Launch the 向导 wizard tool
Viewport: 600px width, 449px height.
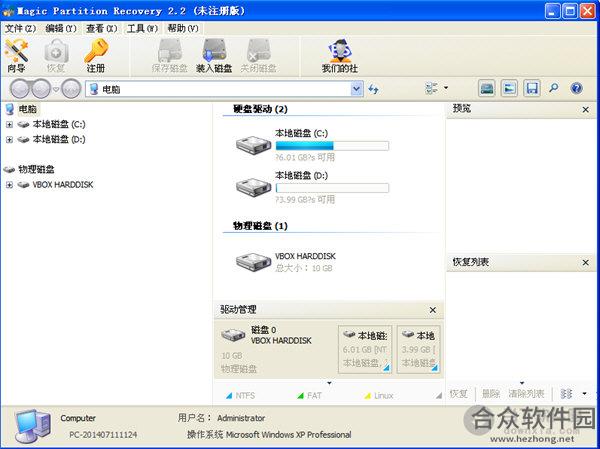click(17, 56)
